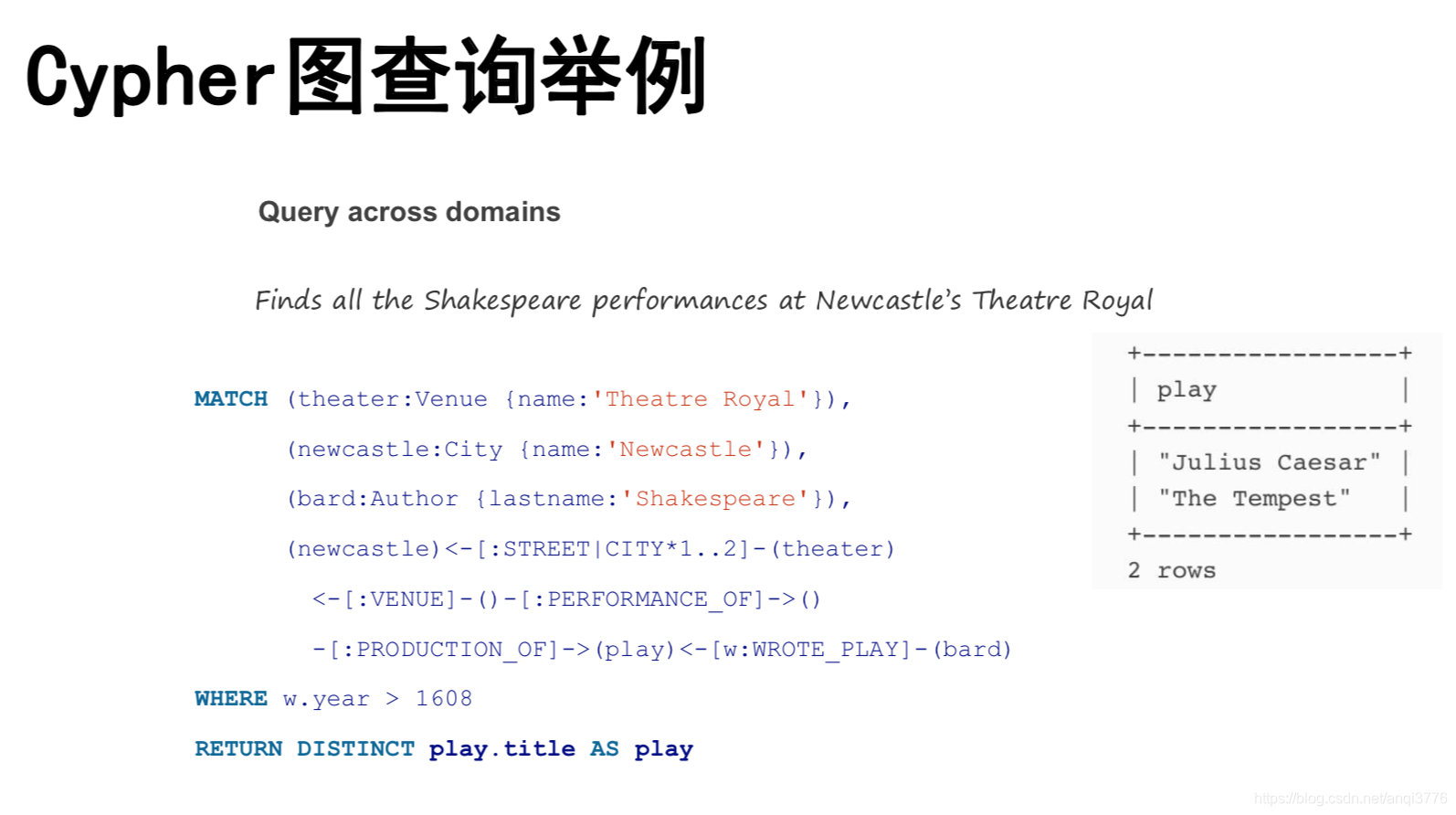This screenshot has width=1456, height=815.
Task: Click the 'Shakespeare' string literal
Action: pos(716,499)
